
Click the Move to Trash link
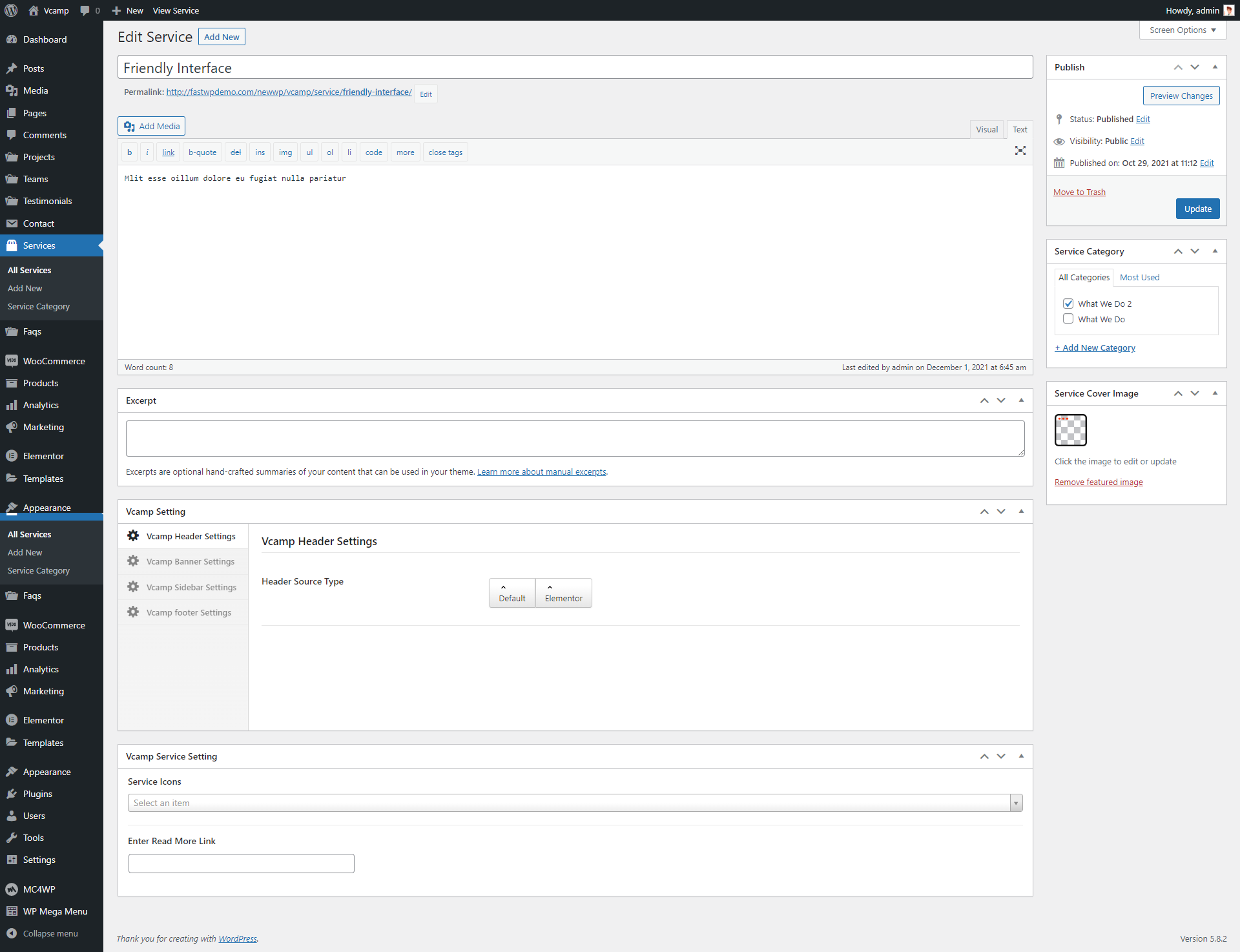(x=1079, y=192)
